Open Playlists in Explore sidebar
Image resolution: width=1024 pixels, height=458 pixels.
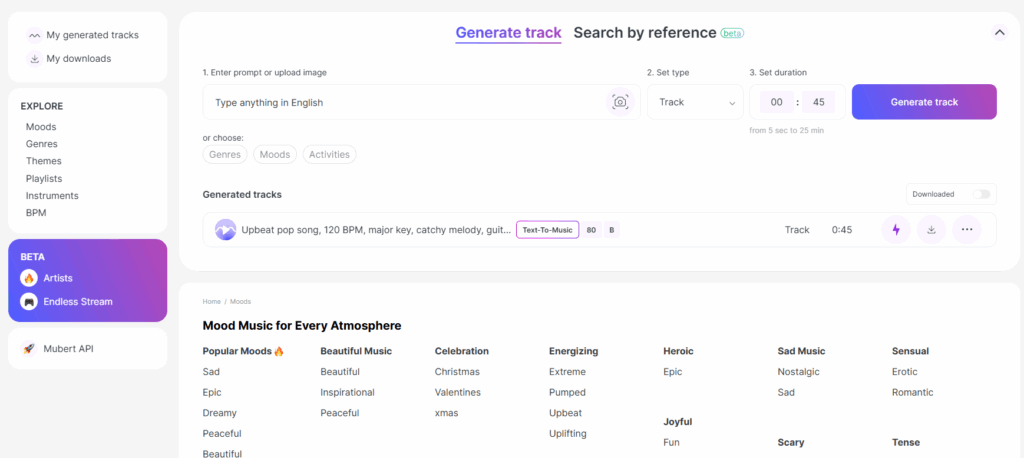[44, 178]
